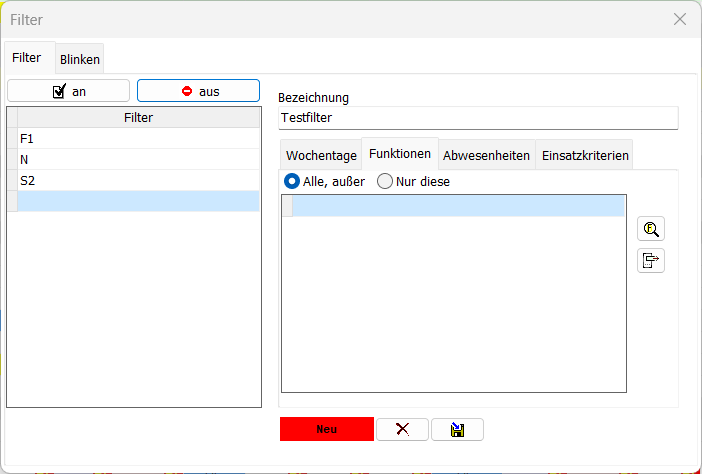Deactivate filter with the 'aus' button
This screenshot has height=474, width=702.
coord(198,91)
